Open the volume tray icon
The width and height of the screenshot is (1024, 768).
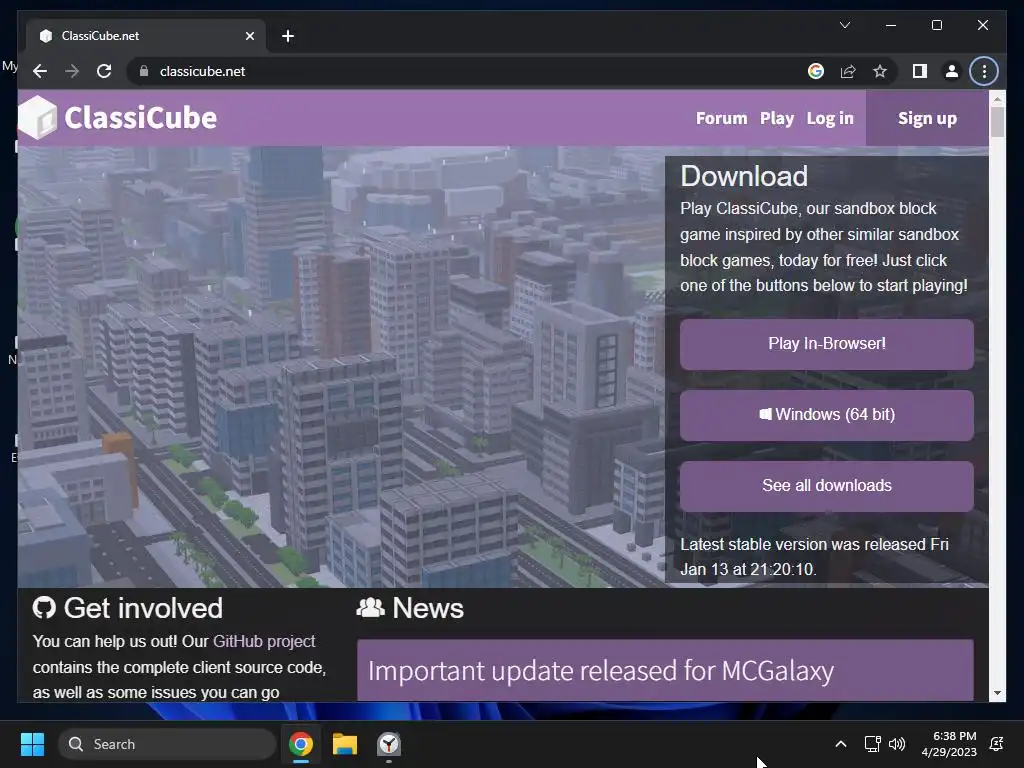897,744
